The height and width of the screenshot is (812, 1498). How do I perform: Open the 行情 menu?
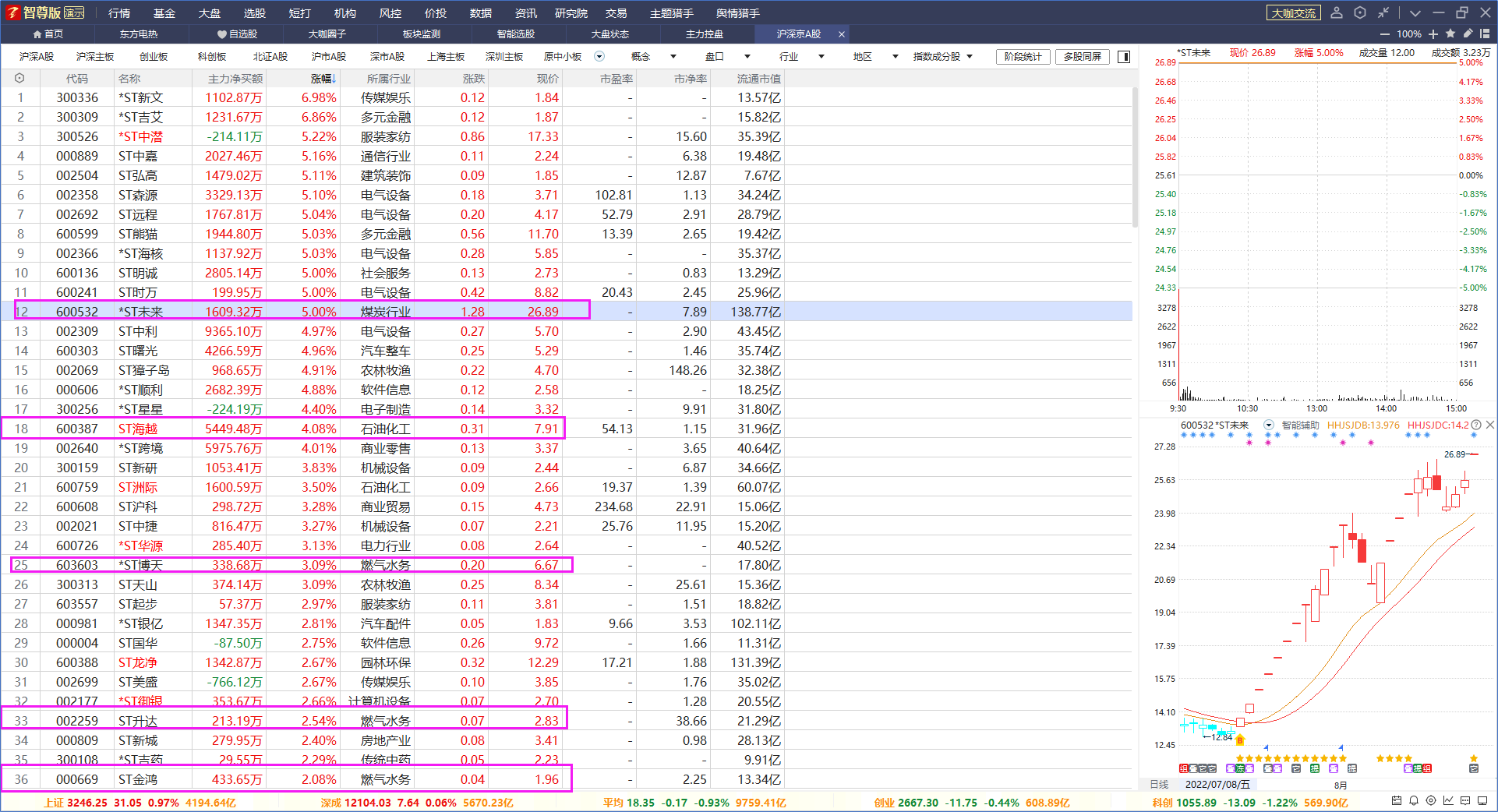point(119,13)
